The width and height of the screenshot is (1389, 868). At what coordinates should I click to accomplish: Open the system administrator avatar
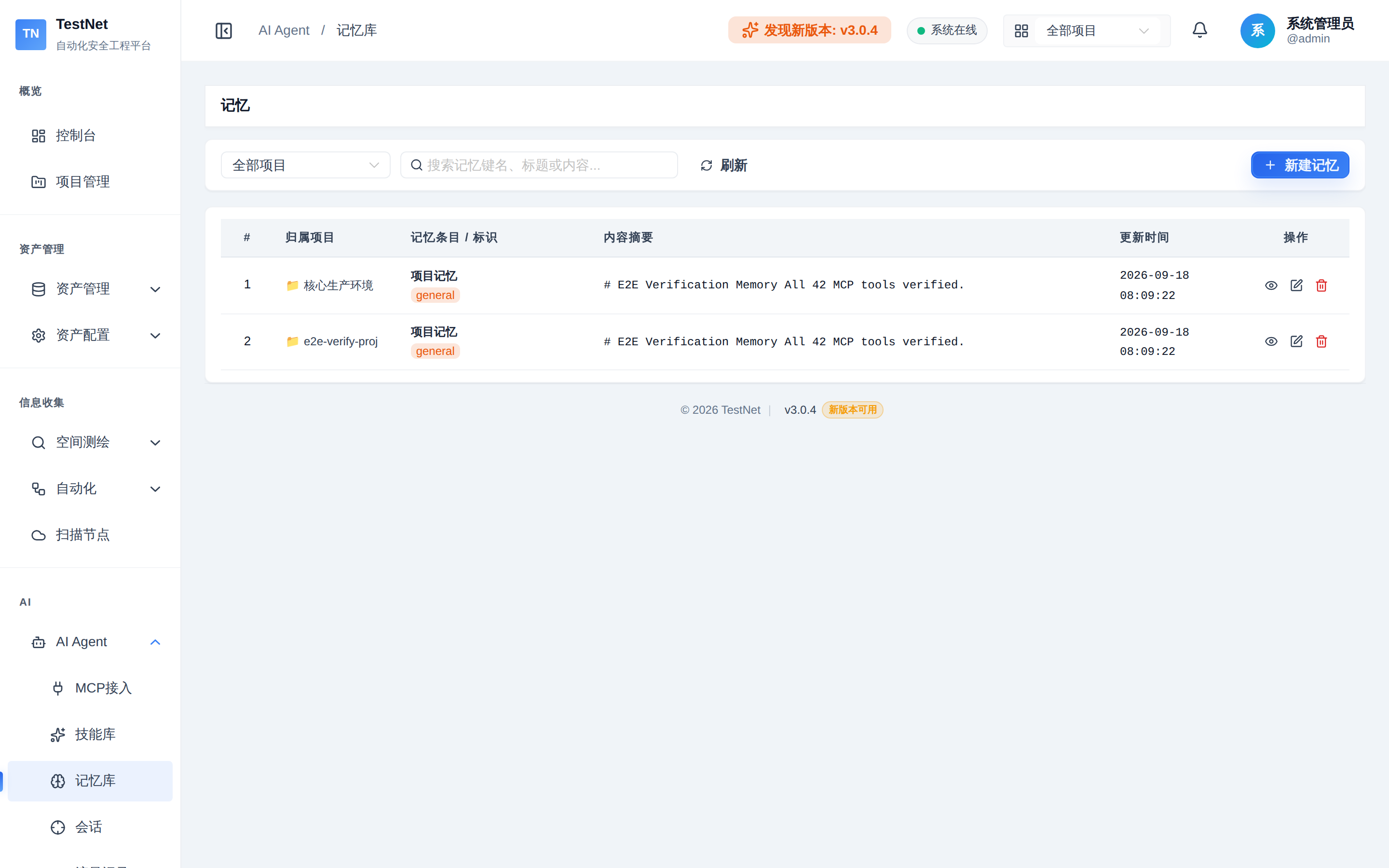1257,30
